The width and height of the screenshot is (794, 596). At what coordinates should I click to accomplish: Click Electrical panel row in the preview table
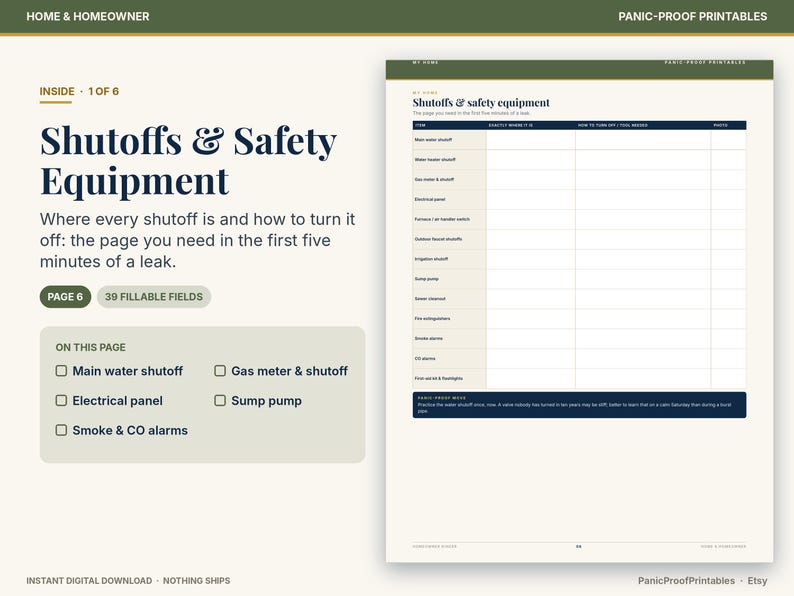tap(579, 200)
